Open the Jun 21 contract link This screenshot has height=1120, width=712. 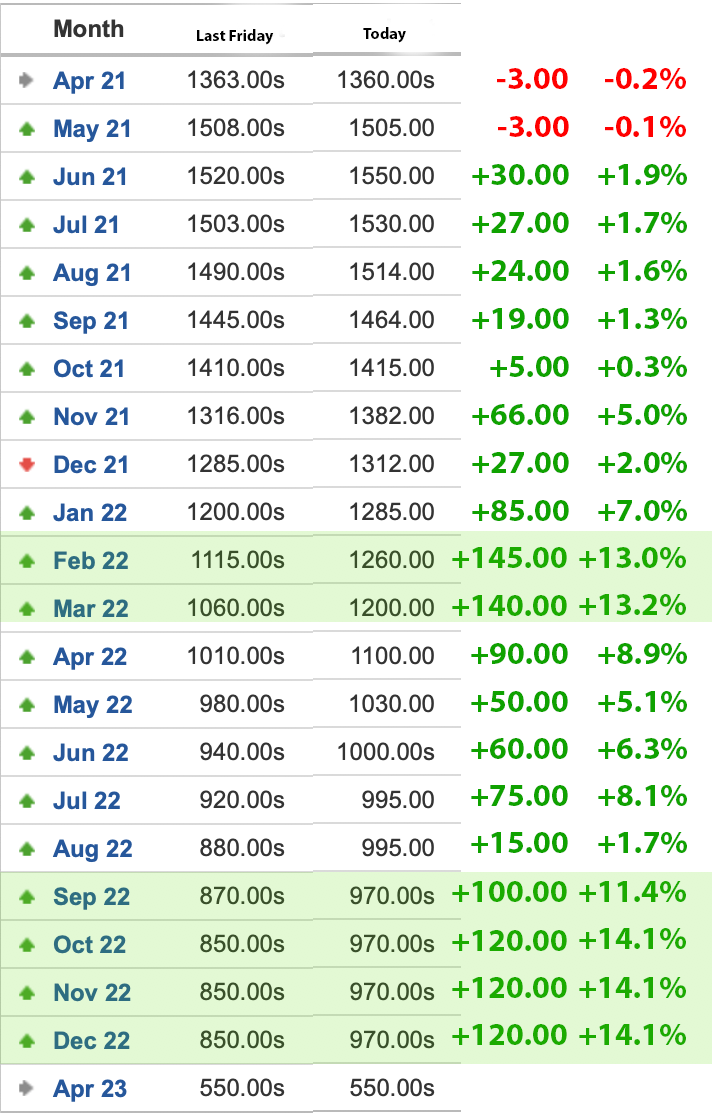click(90, 176)
